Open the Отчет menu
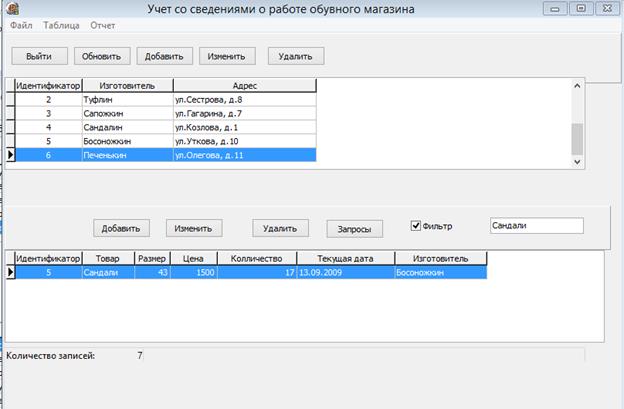Screen dimensions: 624x409 [x=103, y=25]
